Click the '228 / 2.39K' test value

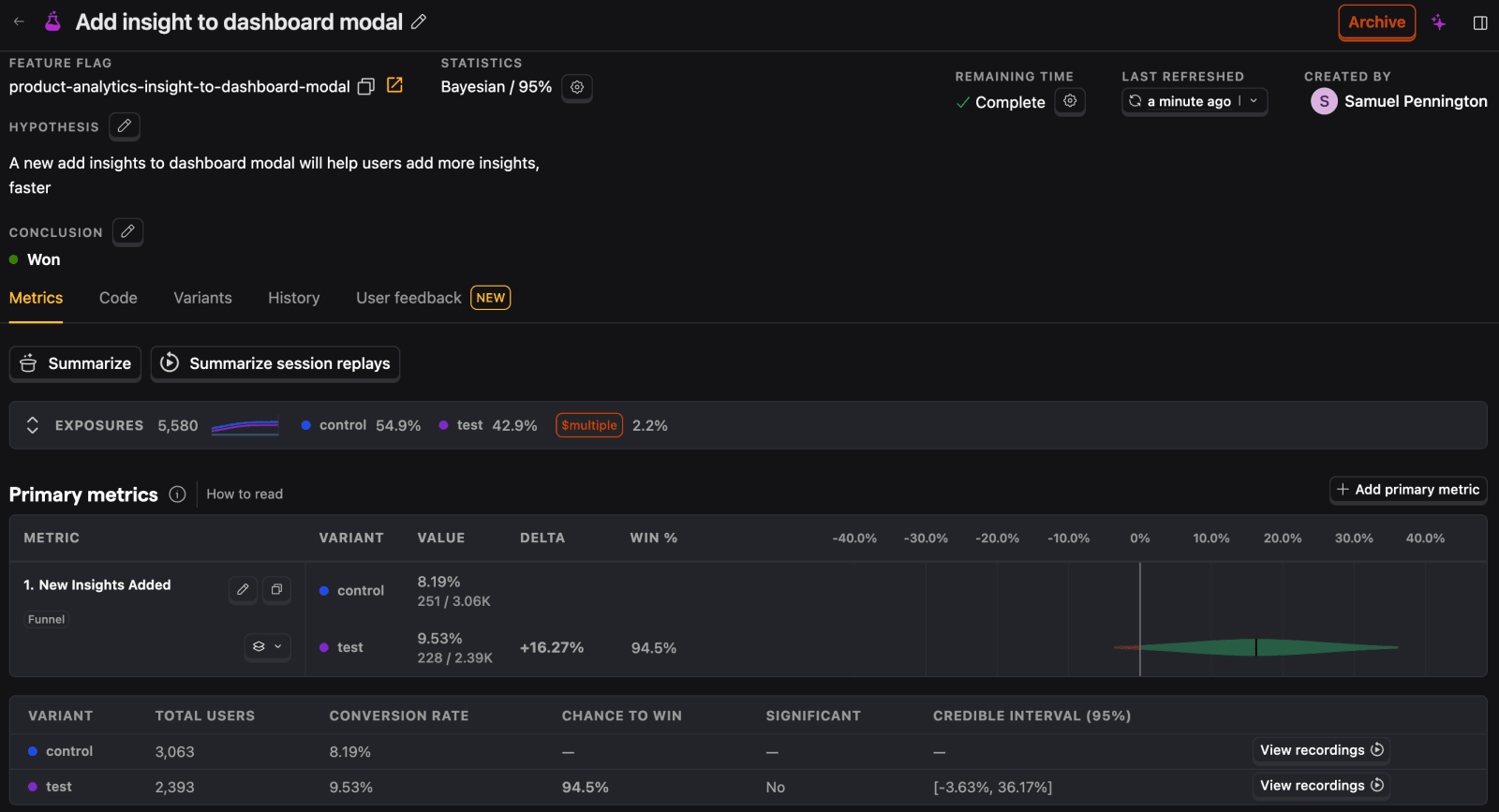455,657
